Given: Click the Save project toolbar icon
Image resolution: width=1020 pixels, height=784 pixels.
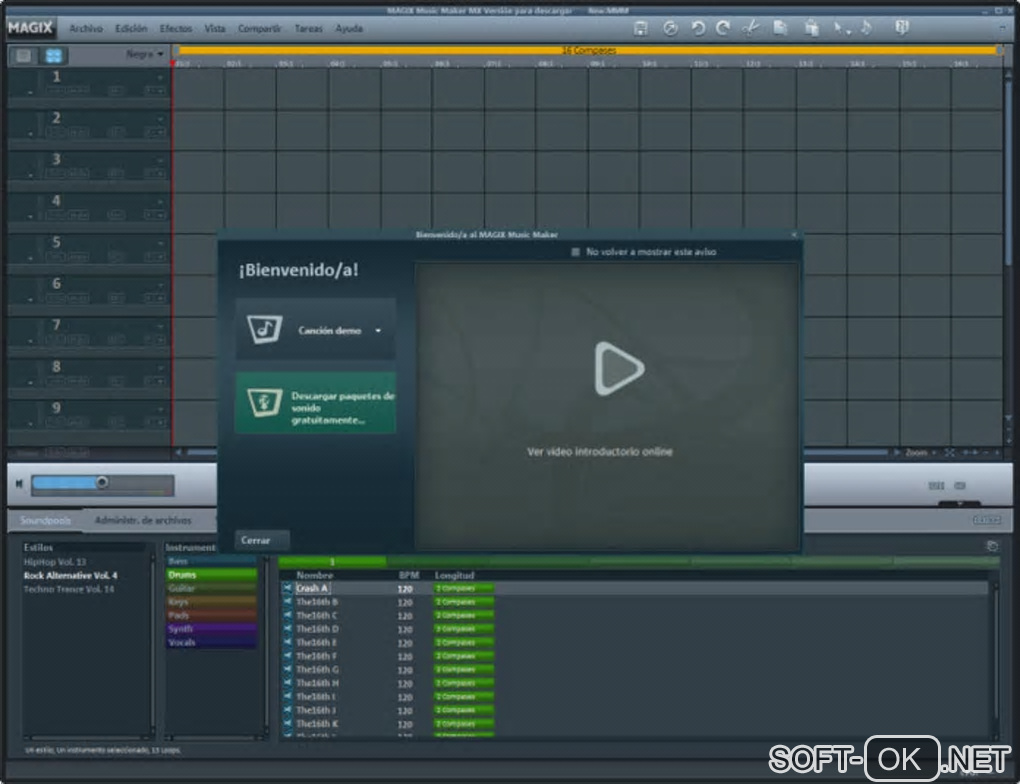Looking at the screenshot, I should pyautogui.click(x=640, y=28).
